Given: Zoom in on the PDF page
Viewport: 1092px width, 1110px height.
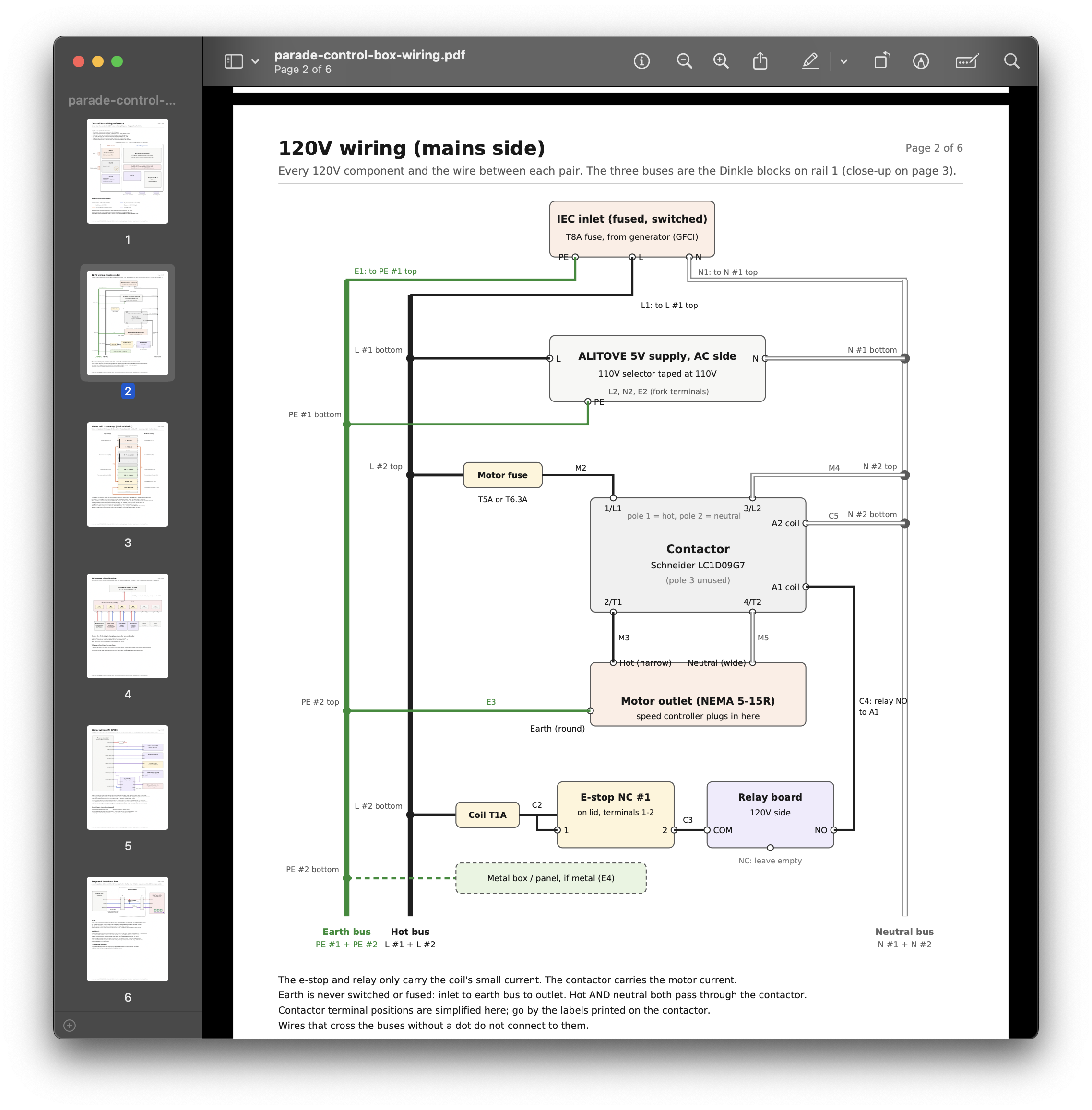Looking at the screenshot, I should click(x=721, y=61).
